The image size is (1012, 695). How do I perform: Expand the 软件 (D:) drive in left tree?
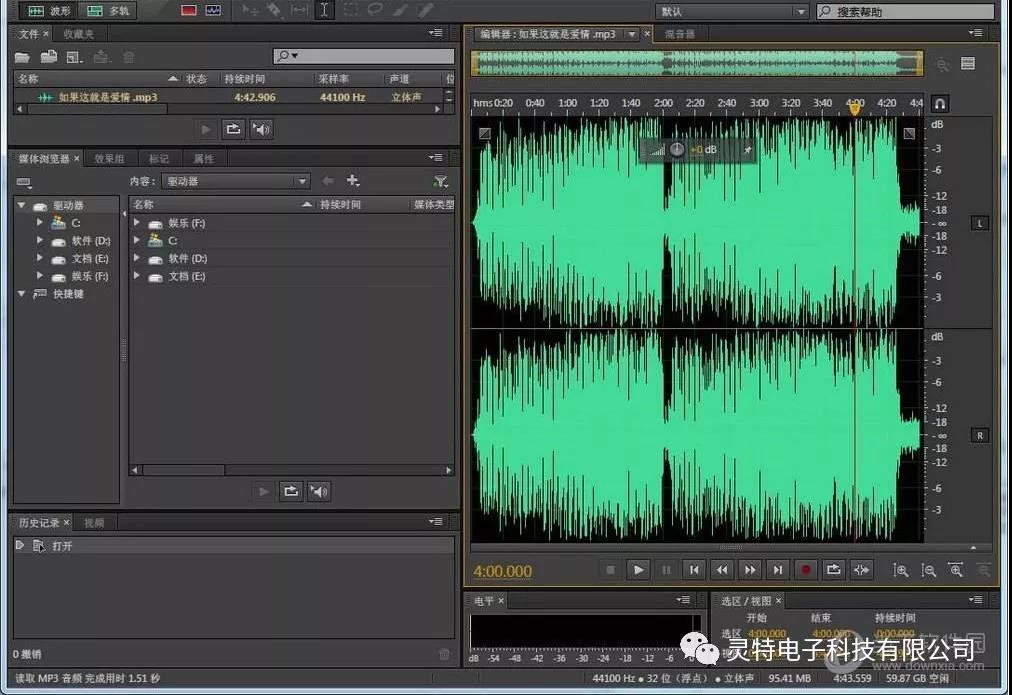coord(40,240)
